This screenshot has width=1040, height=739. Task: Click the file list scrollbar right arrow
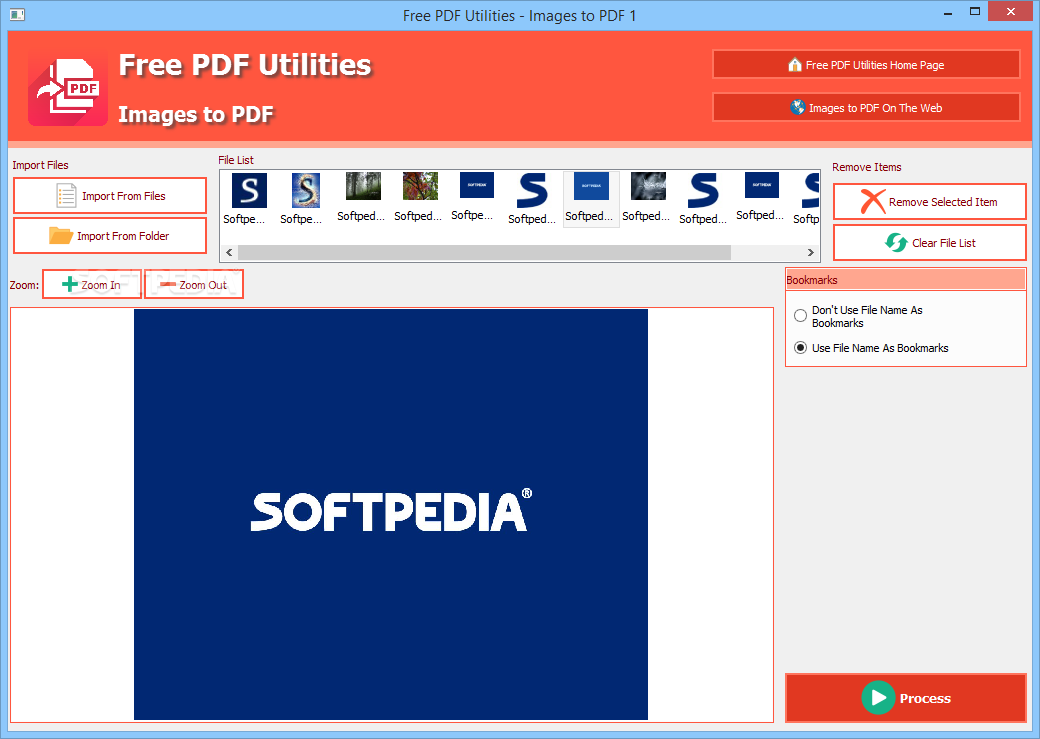[x=811, y=253]
